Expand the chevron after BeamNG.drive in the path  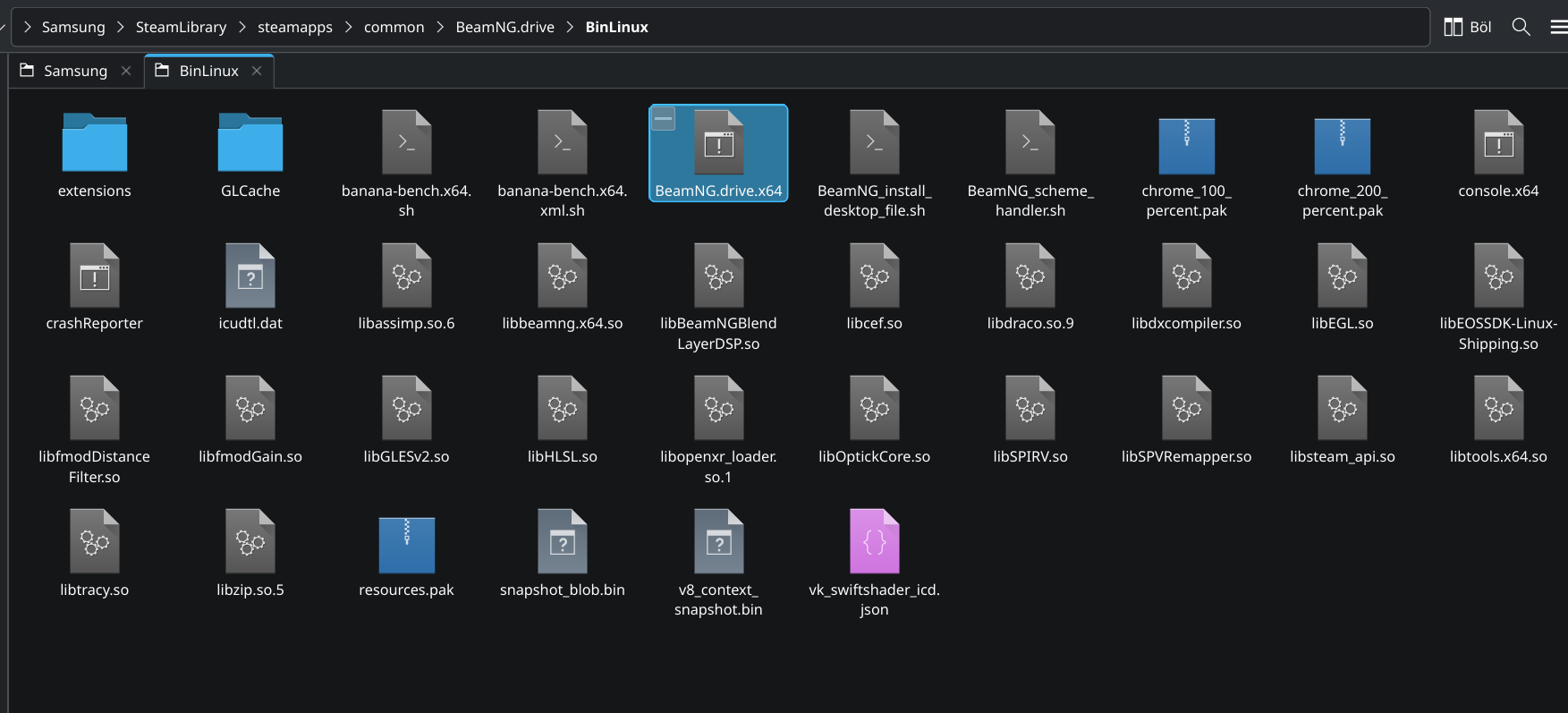570,27
